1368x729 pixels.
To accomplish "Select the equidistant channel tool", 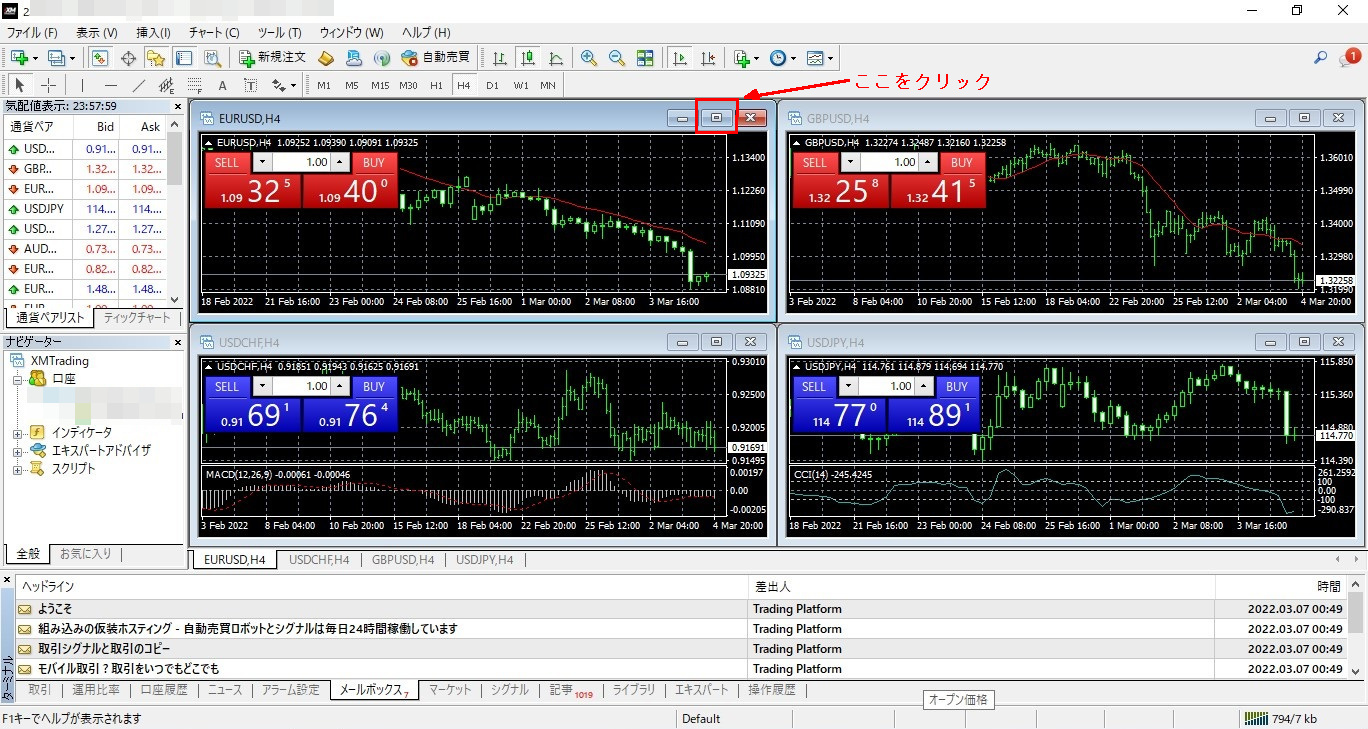I will click(166, 85).
